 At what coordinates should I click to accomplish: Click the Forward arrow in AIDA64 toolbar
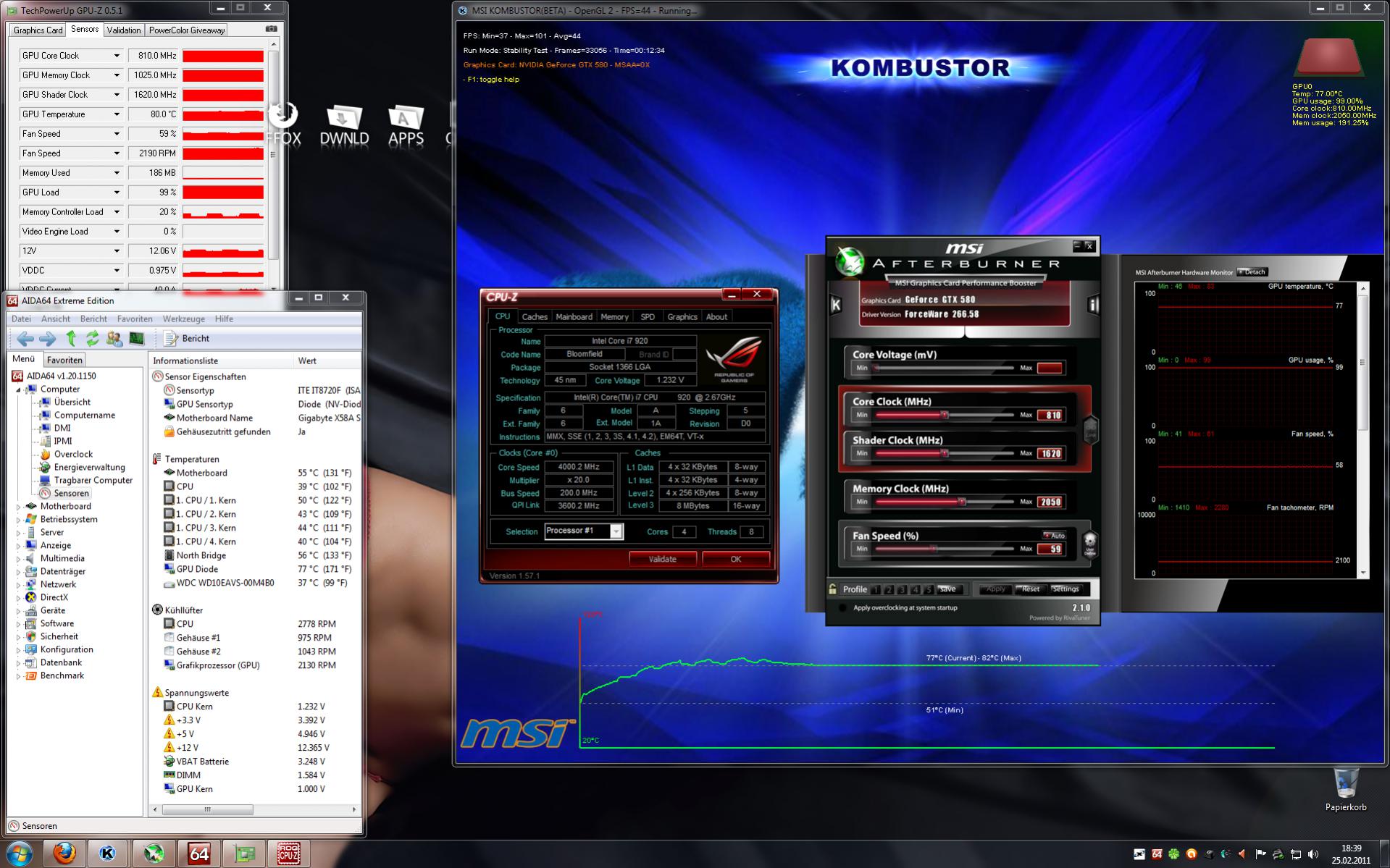[x=48, y=338]
